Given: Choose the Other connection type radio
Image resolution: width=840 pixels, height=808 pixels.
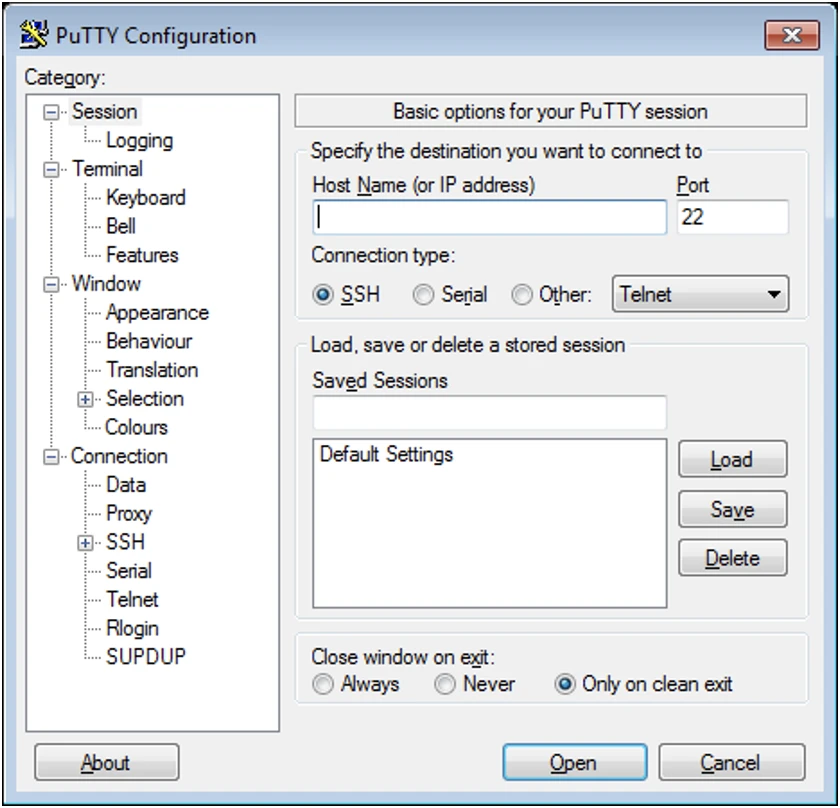Looking at the screenshot, I should click(522, 295).
